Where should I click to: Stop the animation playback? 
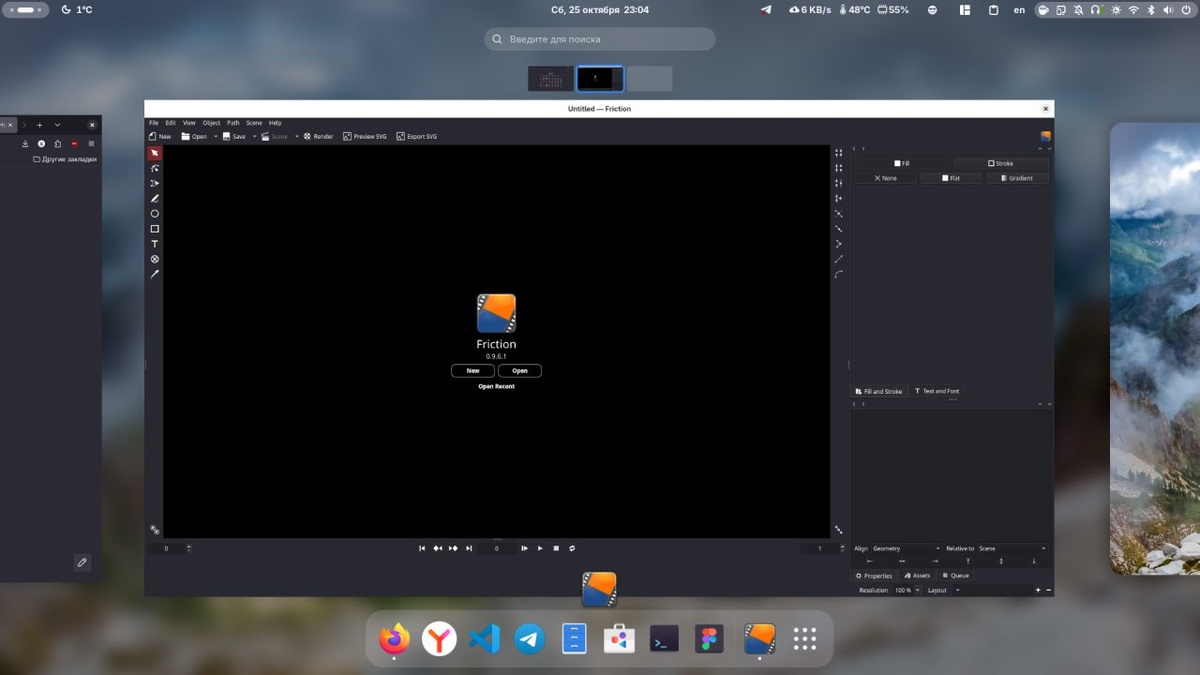pos(556,548)
